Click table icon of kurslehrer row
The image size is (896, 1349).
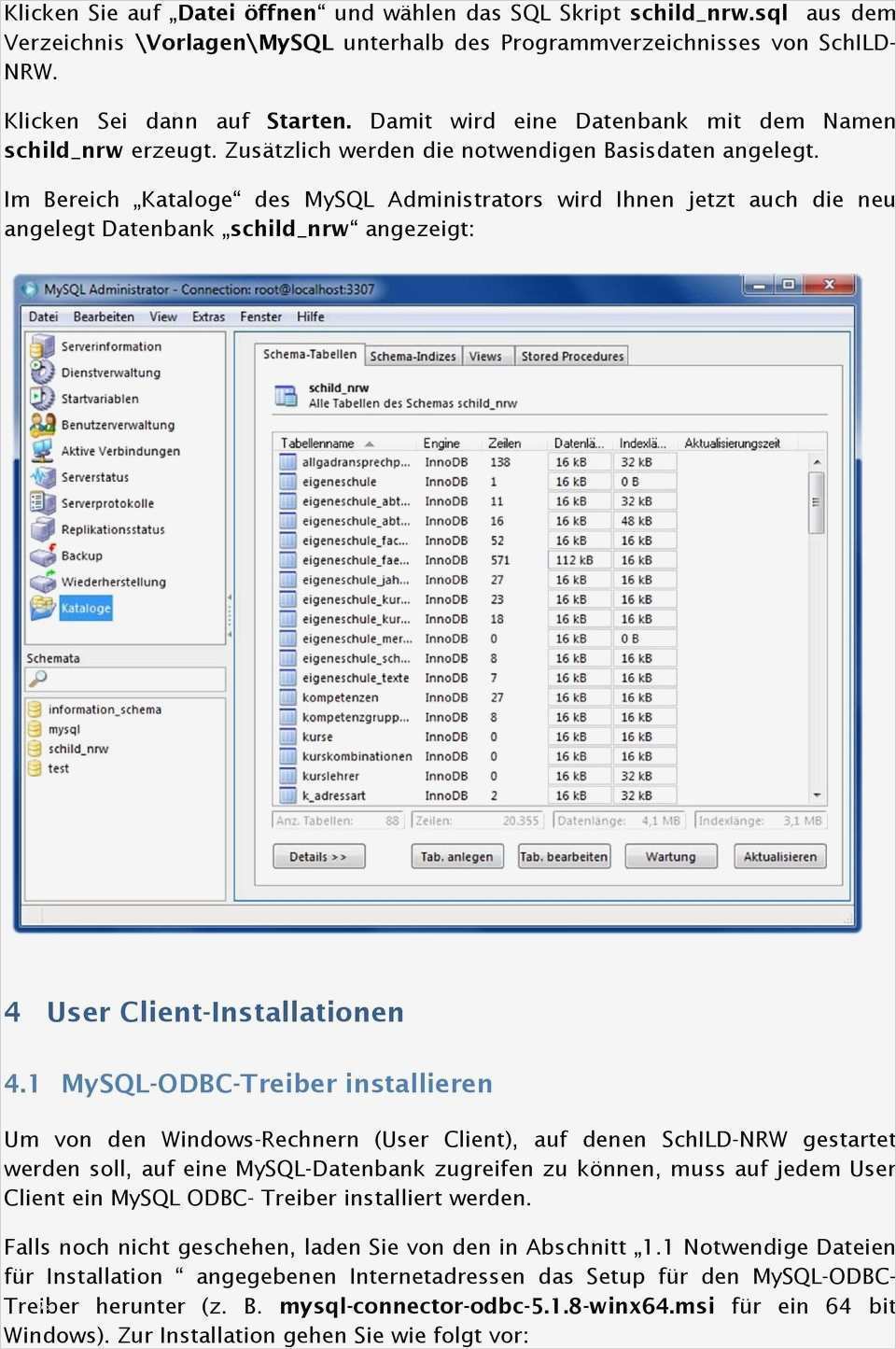288,776
